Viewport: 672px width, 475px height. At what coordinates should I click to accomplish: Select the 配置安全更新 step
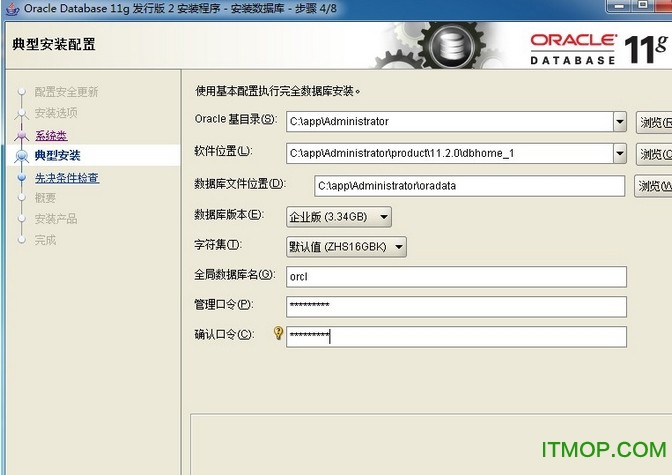[66, 92]
